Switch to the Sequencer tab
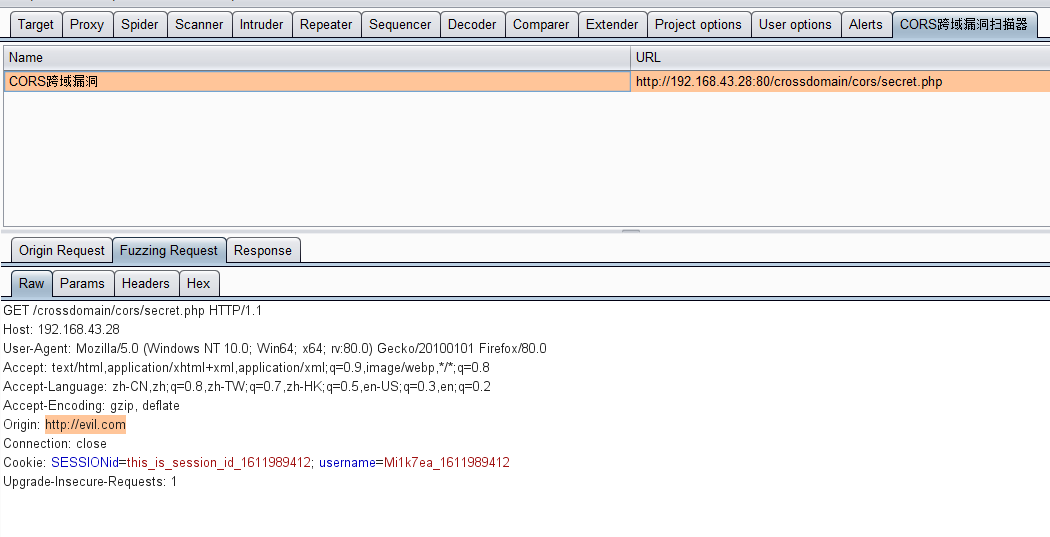This screenshot has height=537, width=1050. (400, 24)
